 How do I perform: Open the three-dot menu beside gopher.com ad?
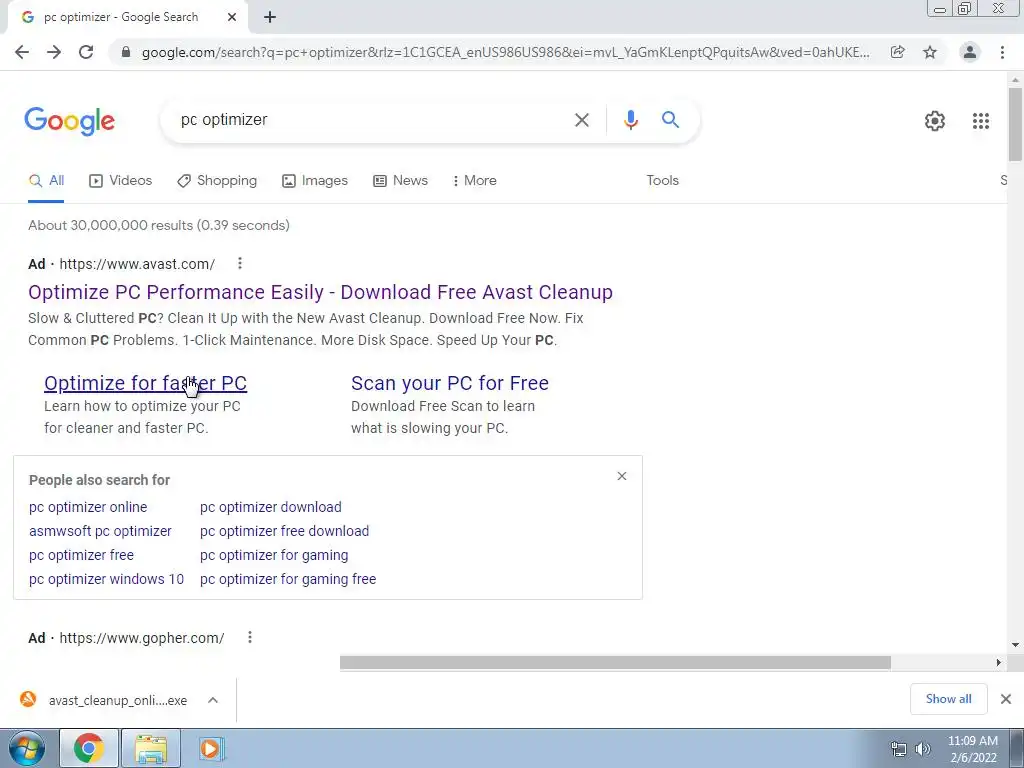(249, 637)
